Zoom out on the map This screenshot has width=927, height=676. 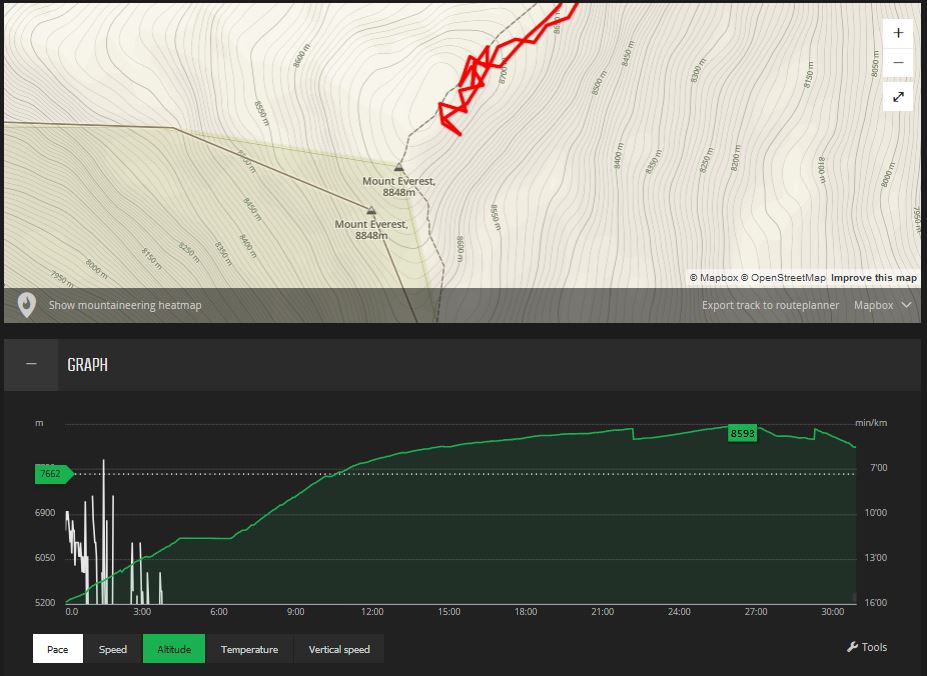coord(898,63)
